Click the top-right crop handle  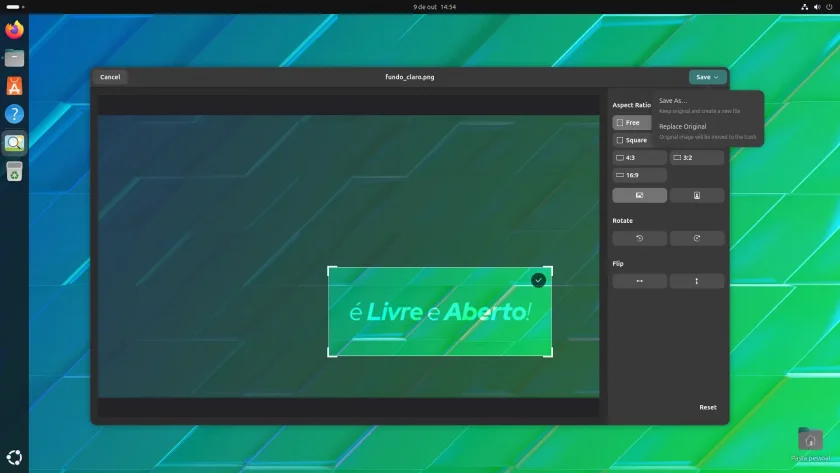[548, 271]
